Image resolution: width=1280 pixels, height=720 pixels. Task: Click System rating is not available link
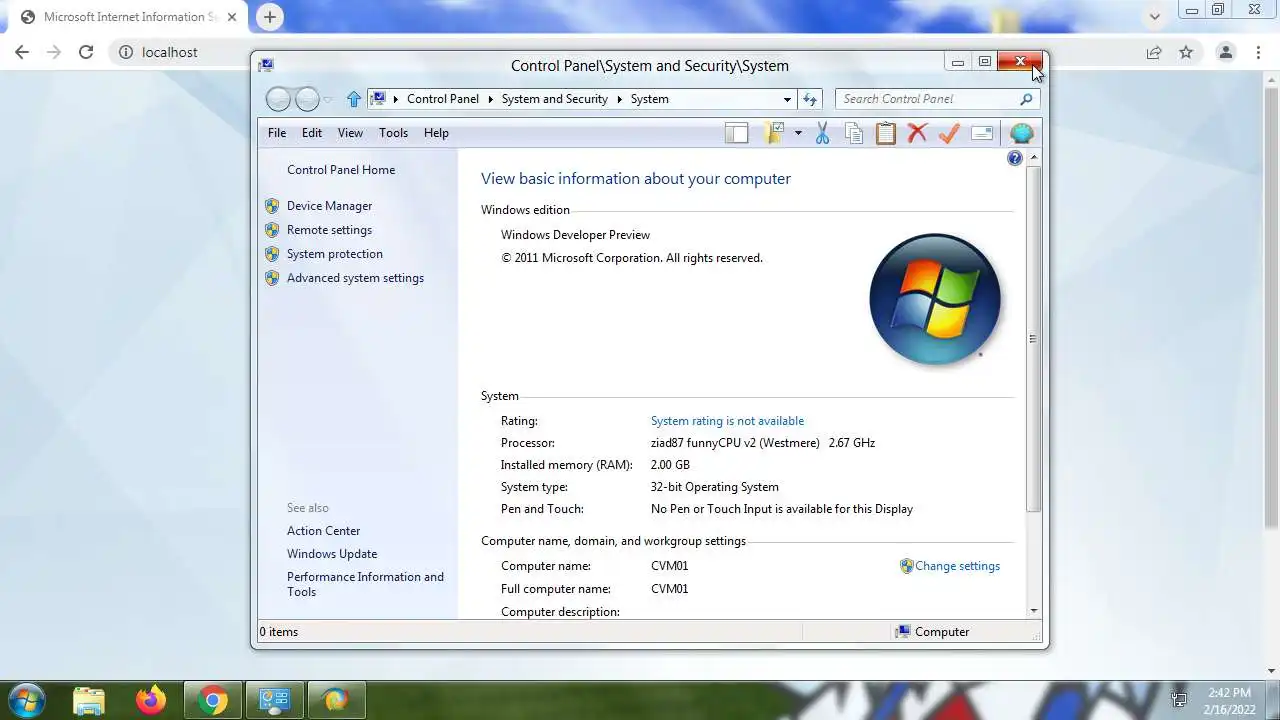pyautogui.click(x=727, y=421)
